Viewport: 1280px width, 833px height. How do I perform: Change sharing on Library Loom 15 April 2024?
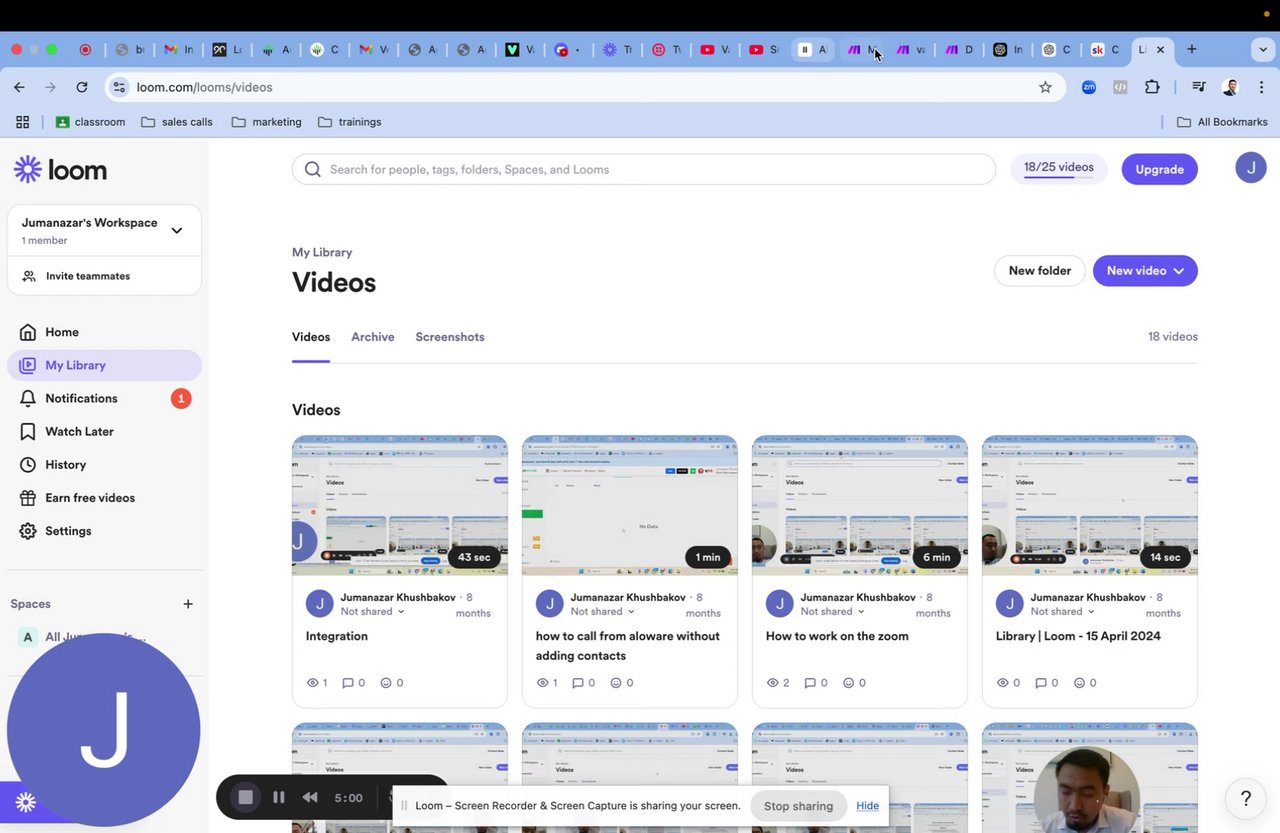pyautogui.click(x=1062, y=612)
